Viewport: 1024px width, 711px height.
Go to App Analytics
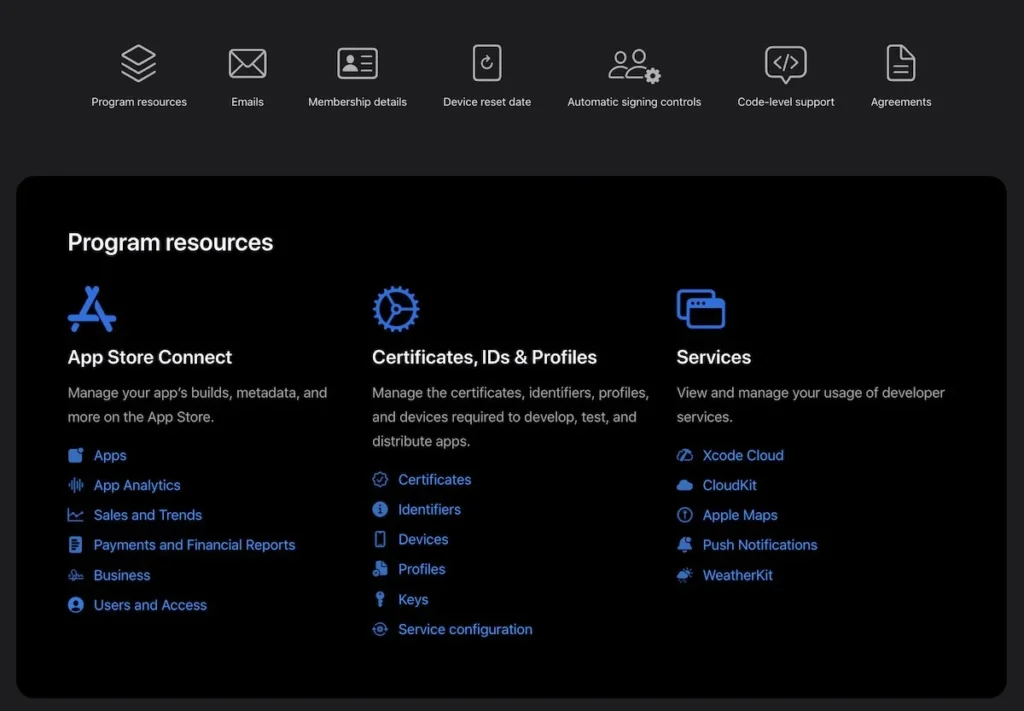click(137, 485)
